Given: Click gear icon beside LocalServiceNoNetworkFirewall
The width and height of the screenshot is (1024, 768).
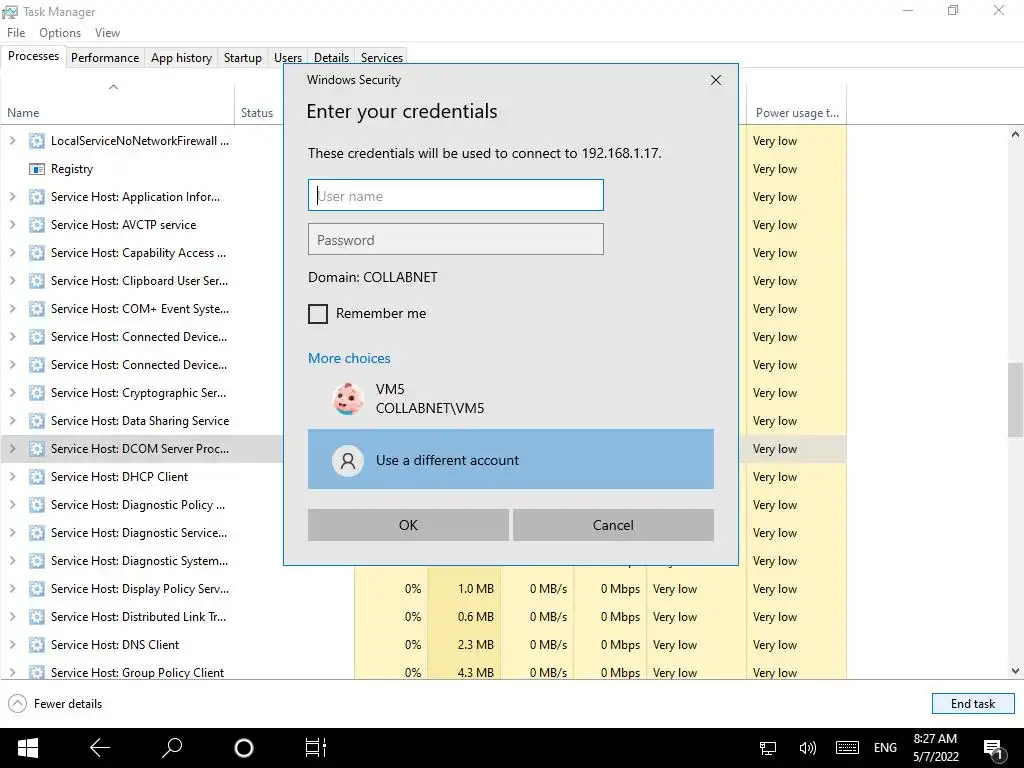Looking at the screenshot, I should pyautogui.click(x=37, y=141).
